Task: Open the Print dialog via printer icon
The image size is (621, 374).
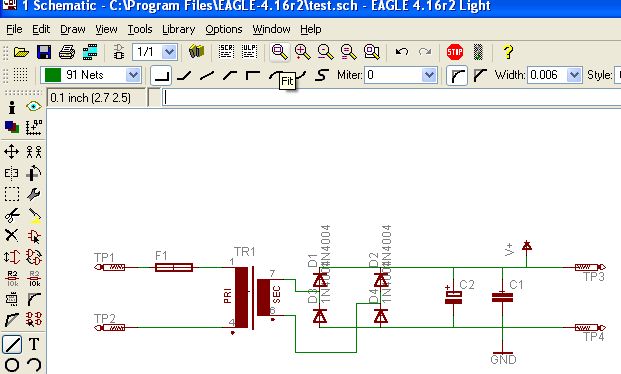Action: [x=67, y=52]
